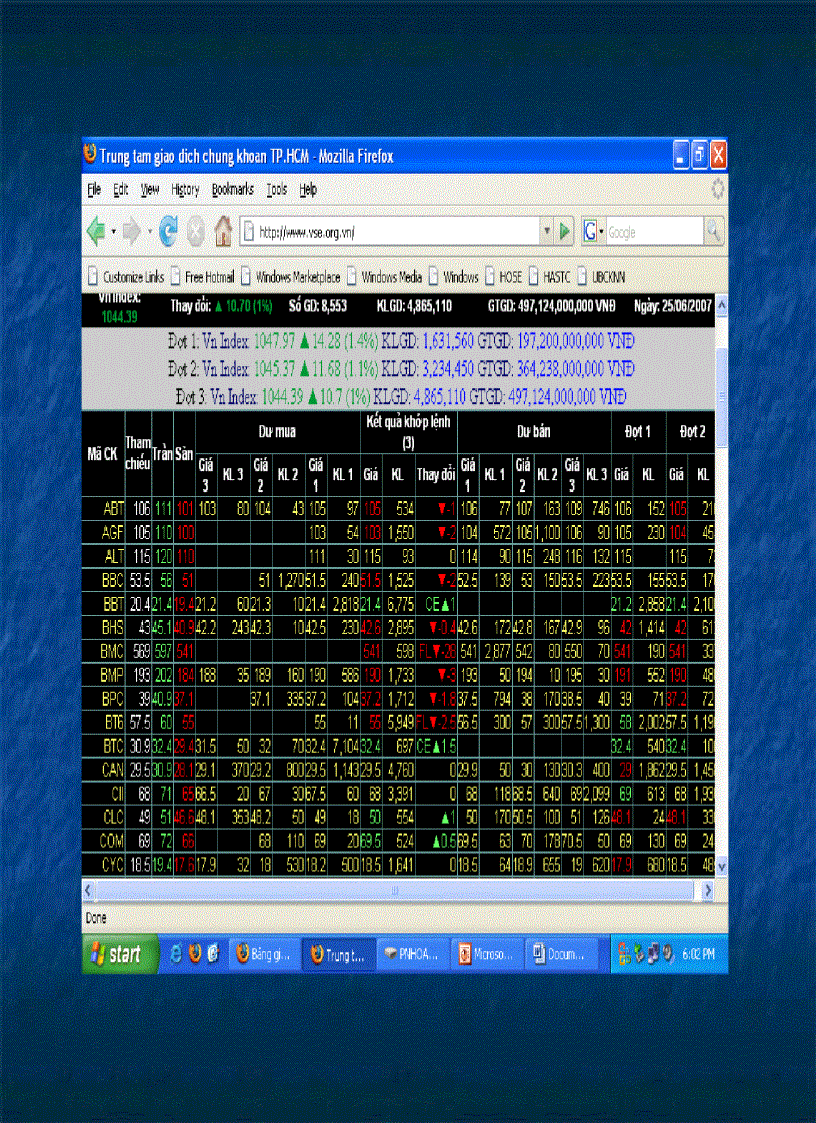Click the green Go arrow beside address bar
Viewport: 816px width, 1123px height.
pos(565,232)
